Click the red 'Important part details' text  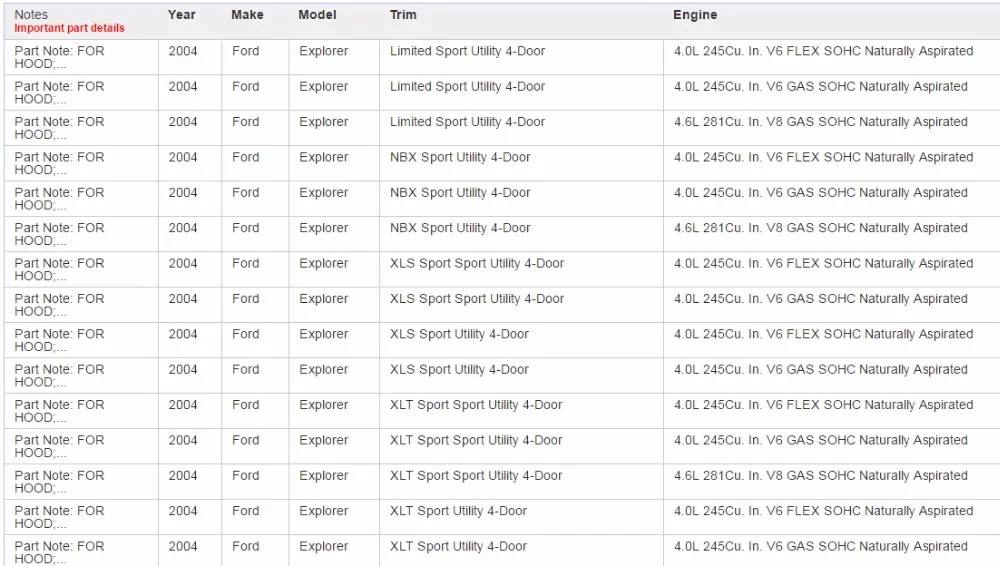pyautogui.click(x=70, y=28)
